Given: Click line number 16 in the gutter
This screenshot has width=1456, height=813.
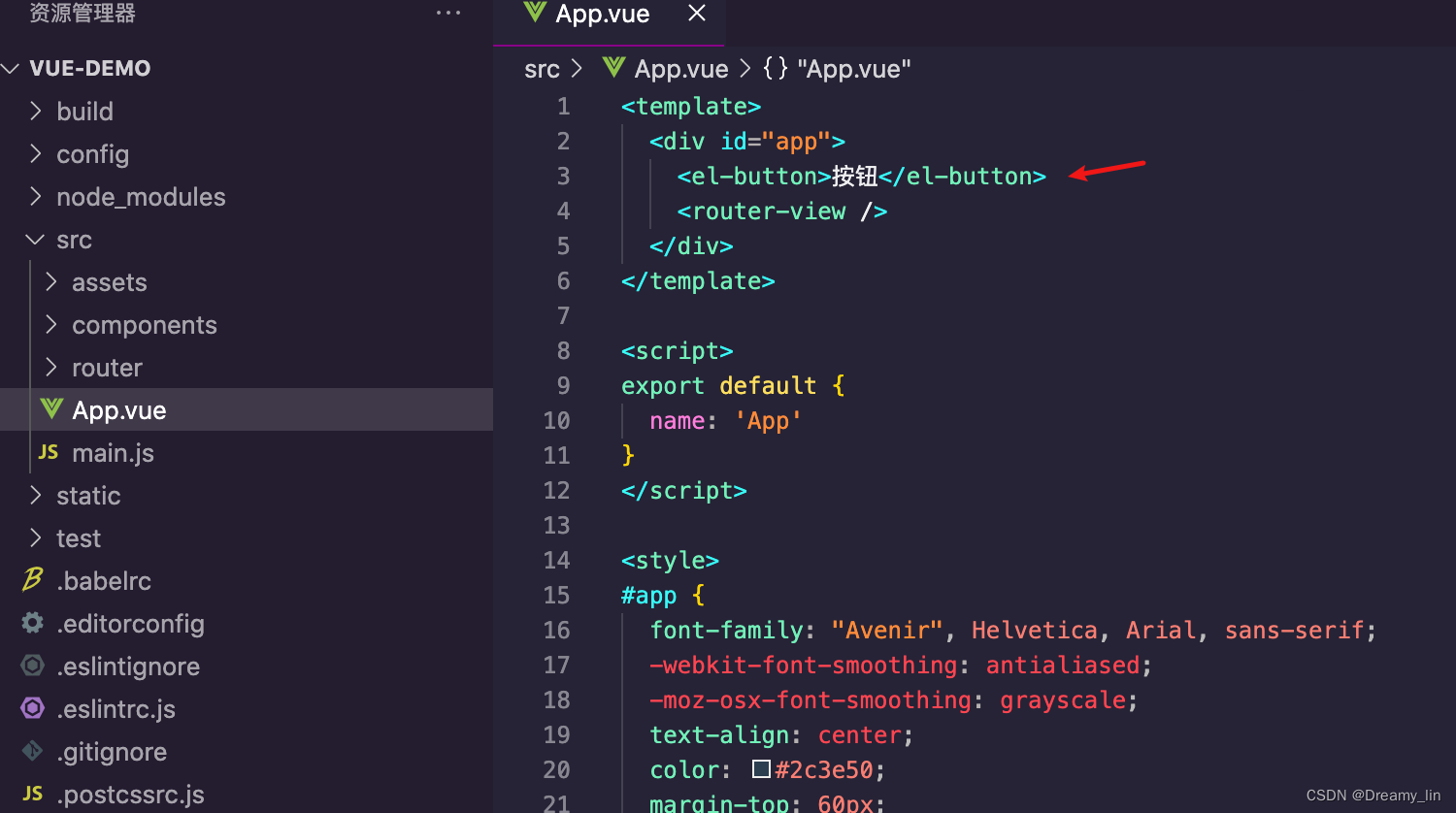Looking at the screenshot, I should pos(556,630).
